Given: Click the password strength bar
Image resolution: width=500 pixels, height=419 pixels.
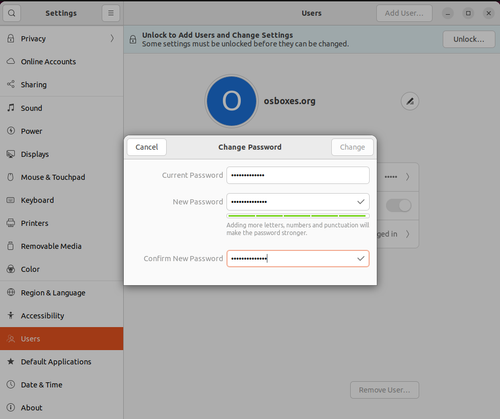Looking at the screenshot, I should pos(298,216).
